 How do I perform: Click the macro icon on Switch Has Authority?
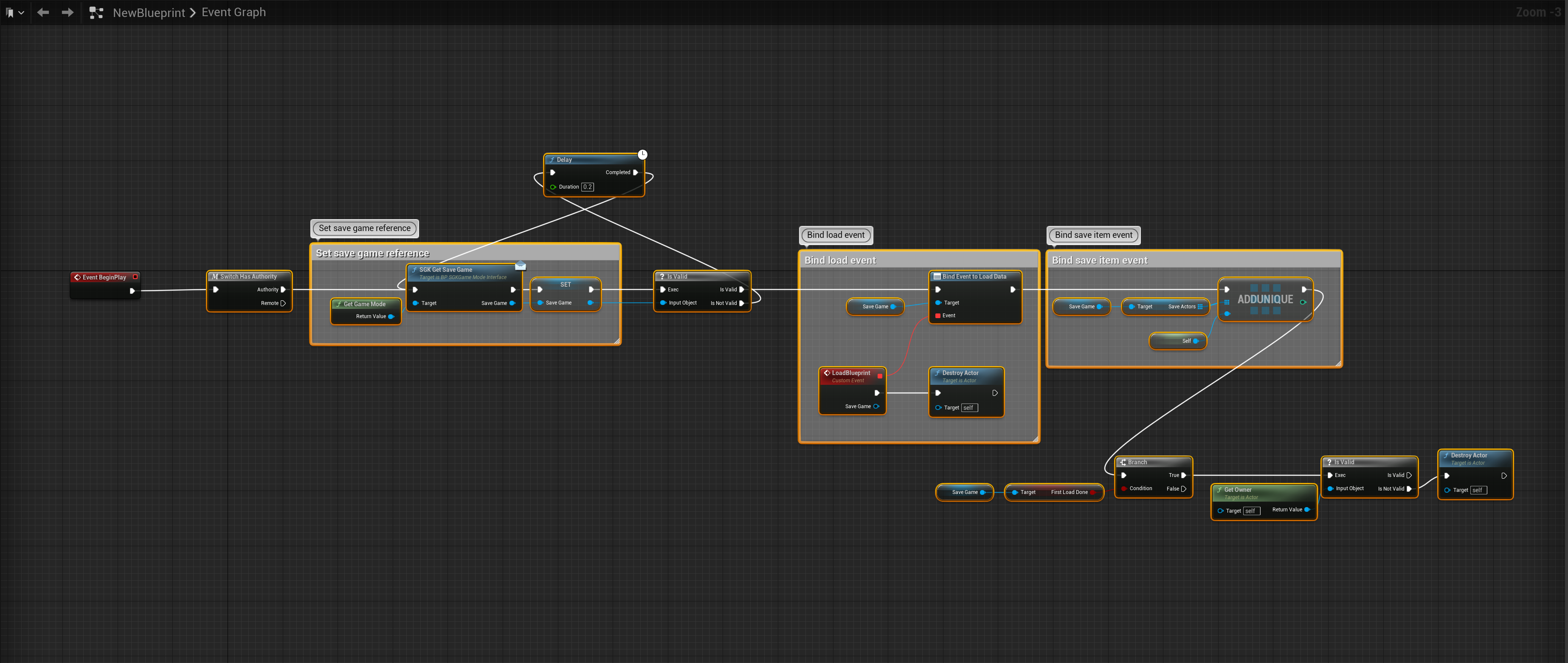tap(215, 276)
